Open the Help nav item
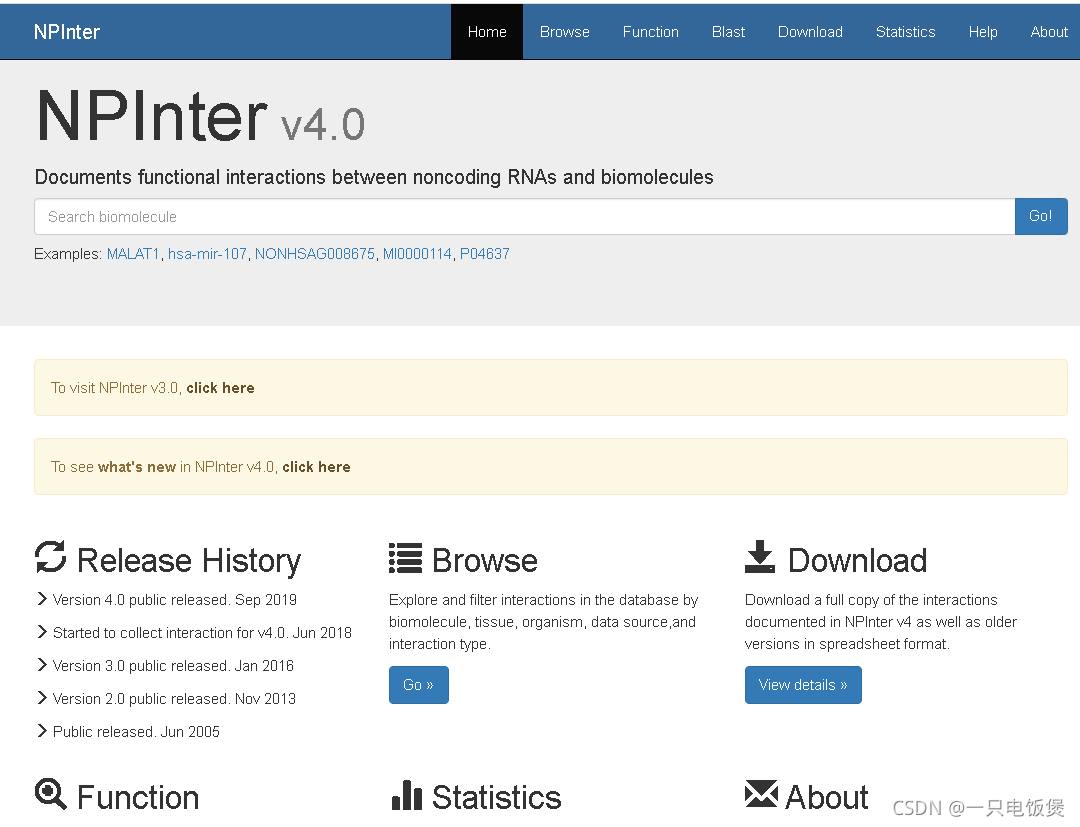The image size is (1080, 827). (983, 32)
